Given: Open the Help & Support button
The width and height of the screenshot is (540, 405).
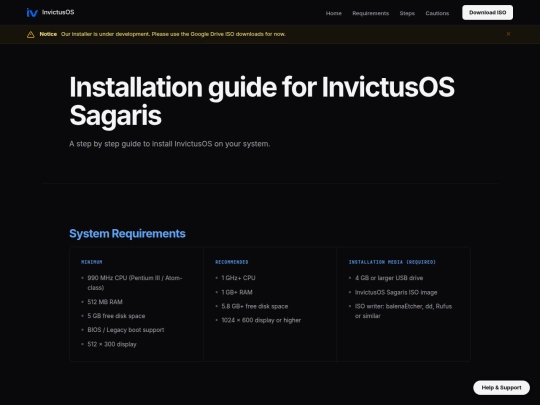Looking at the screenshot, I should [x=501, y=387].
